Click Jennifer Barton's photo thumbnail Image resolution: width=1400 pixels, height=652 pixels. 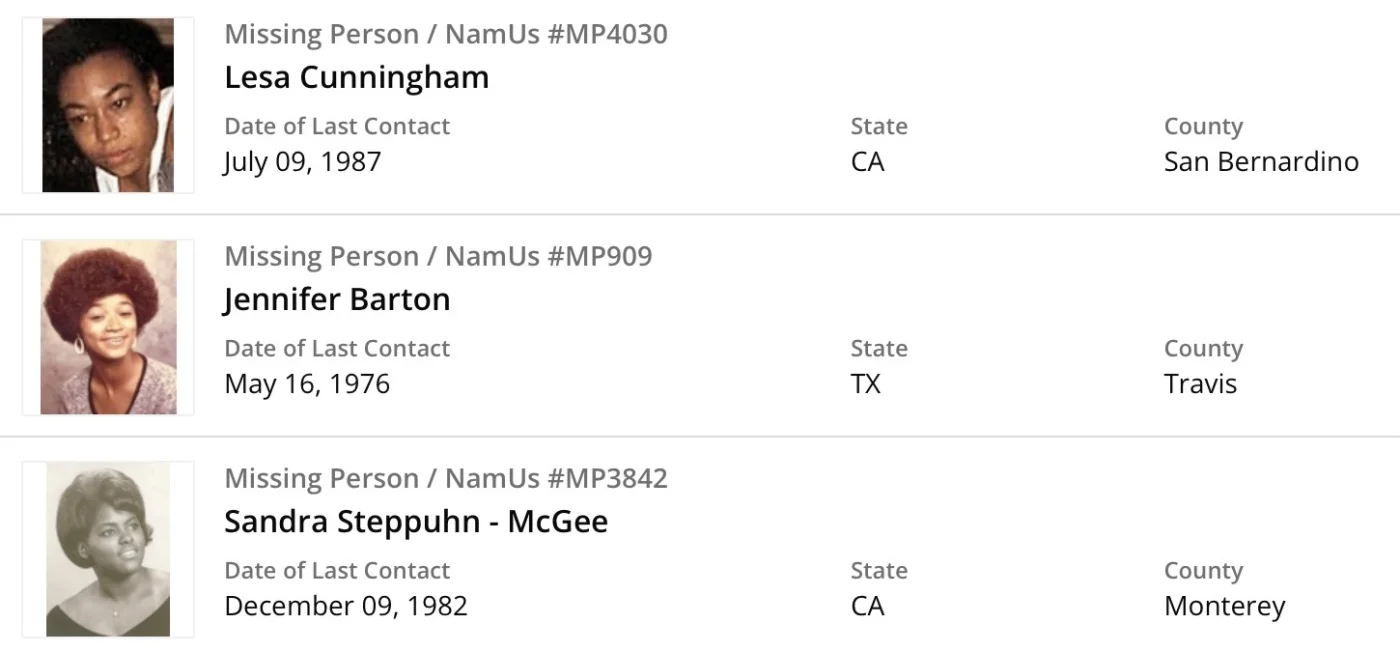pos(108,327)
